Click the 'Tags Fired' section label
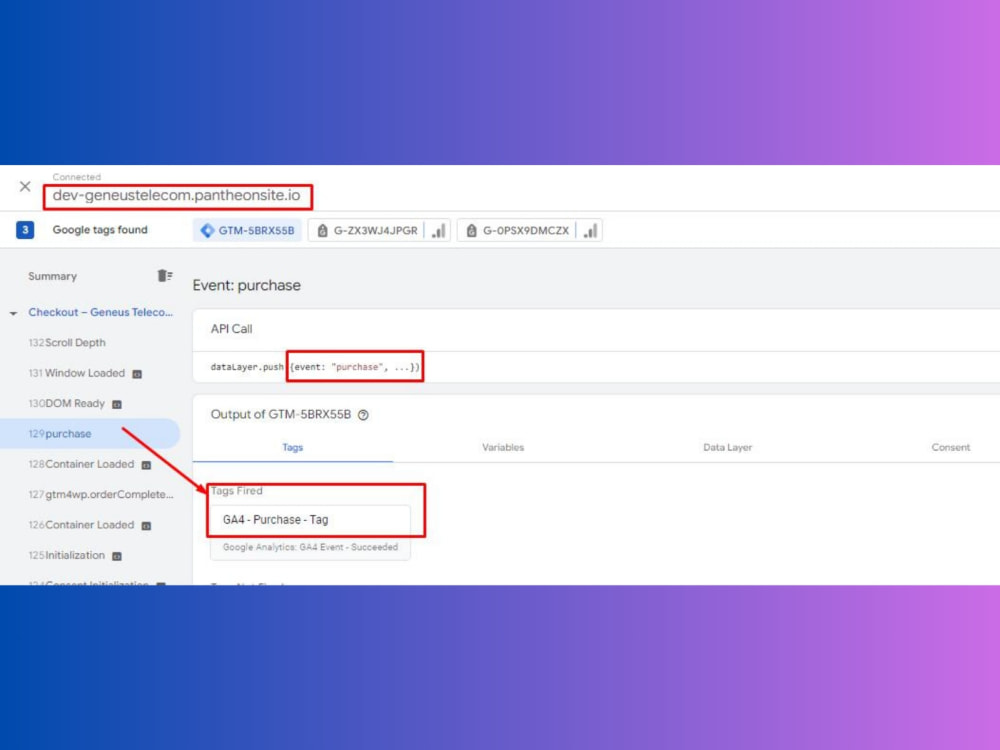The width and height of the screenshot is (1000, 750). click(237, 490)
